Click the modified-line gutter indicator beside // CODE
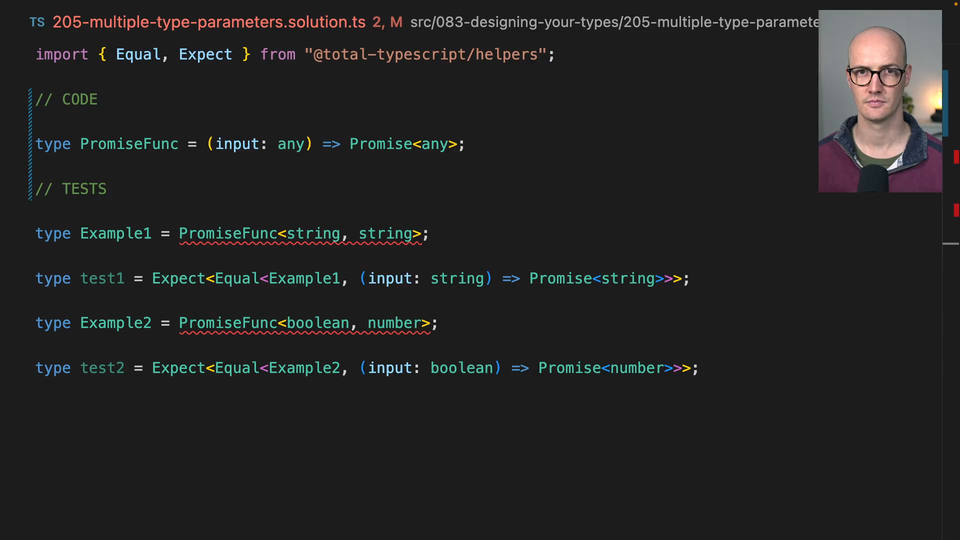Image resolution: width=960 pixels, height=540 pixels. point(31,100)
